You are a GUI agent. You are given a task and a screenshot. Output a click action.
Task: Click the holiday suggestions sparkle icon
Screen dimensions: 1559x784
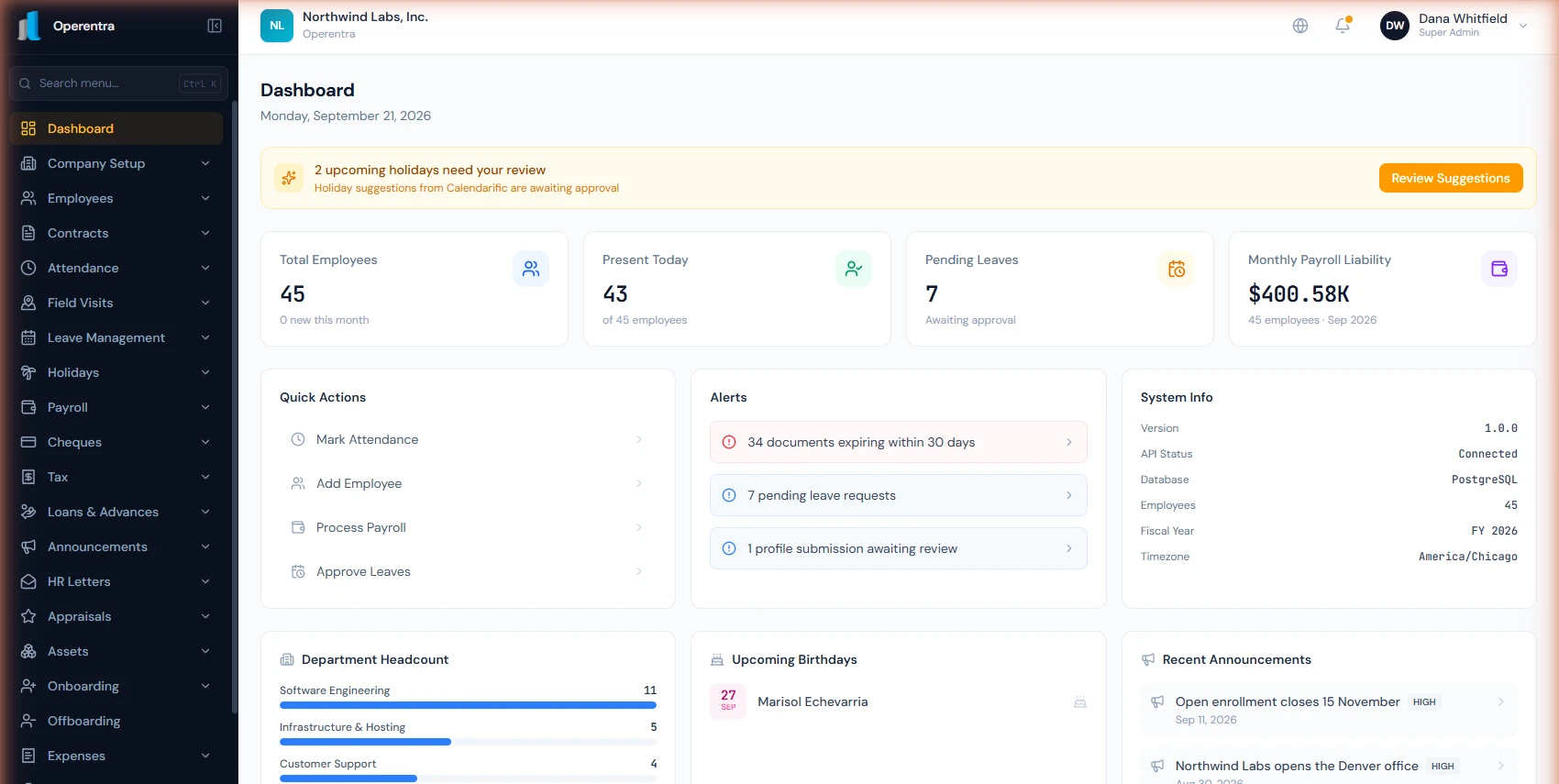click(289, 178)
